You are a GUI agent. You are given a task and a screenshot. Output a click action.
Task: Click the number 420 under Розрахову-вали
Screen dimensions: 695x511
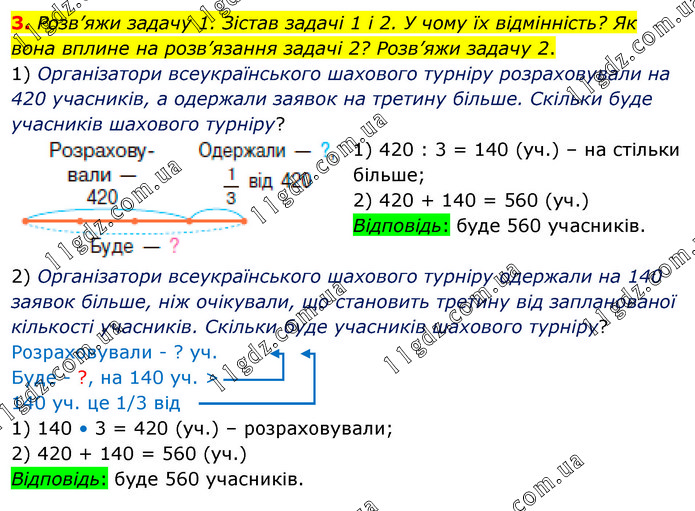pyautogui.click(x=101, y=196)
